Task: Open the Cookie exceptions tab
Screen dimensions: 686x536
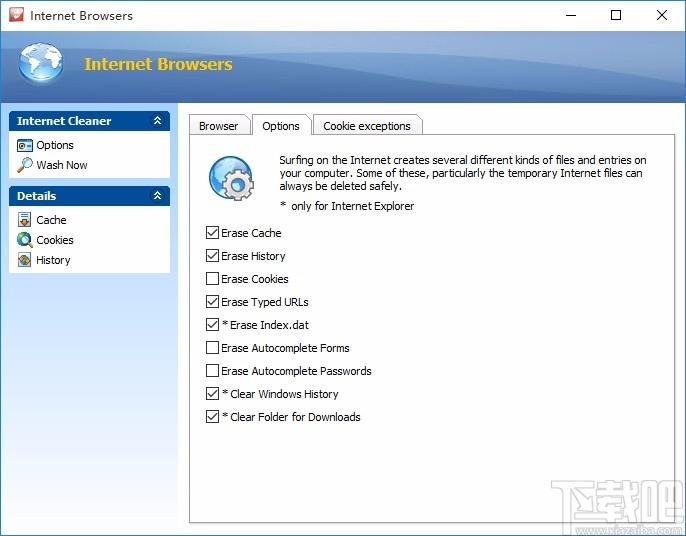Action: coord(367,126)
